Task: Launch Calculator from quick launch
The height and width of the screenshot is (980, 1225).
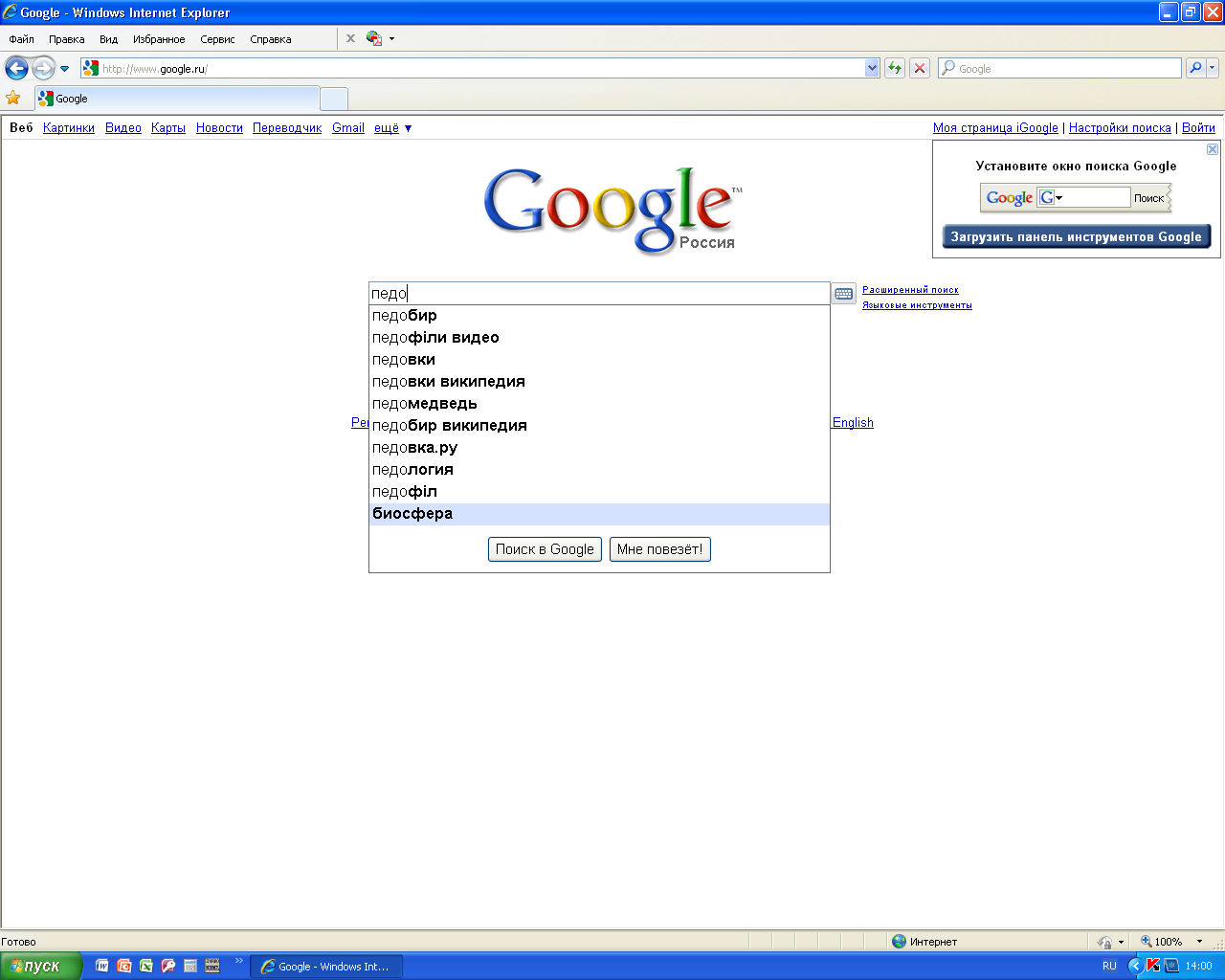Action: click(190, 966)
